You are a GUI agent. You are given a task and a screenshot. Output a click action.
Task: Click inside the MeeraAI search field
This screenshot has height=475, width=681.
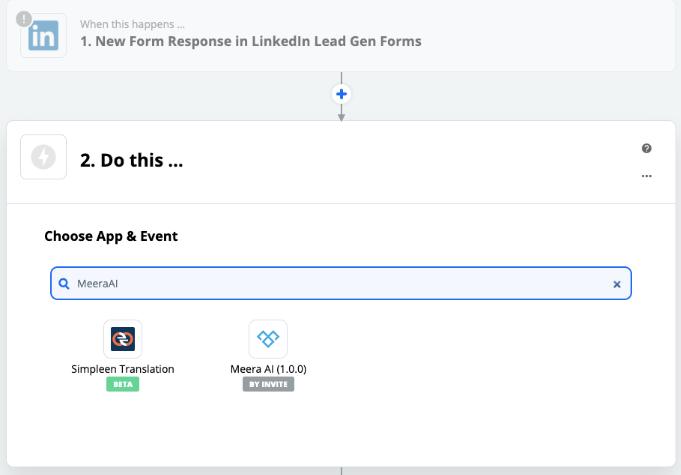pos(341,283)
